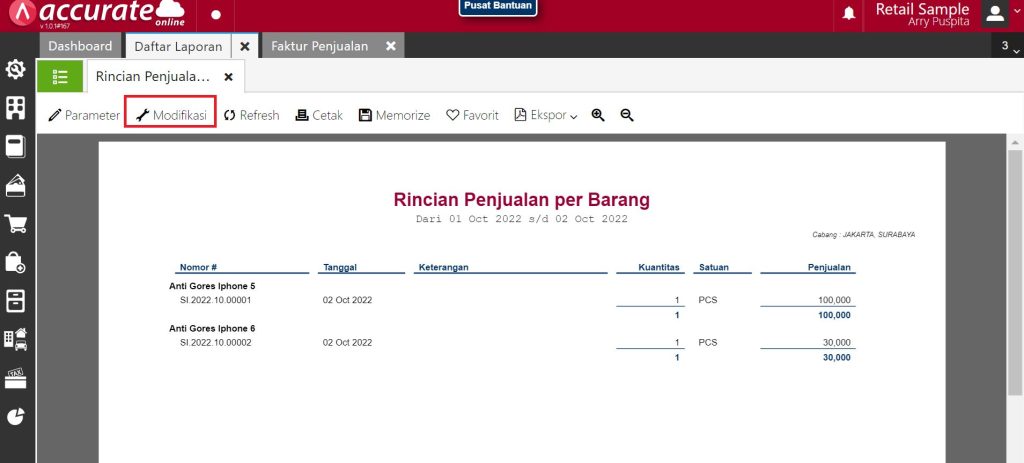Switch to the Dashboard tab
Screen dimensions: 1024x463
coord(80,46)
